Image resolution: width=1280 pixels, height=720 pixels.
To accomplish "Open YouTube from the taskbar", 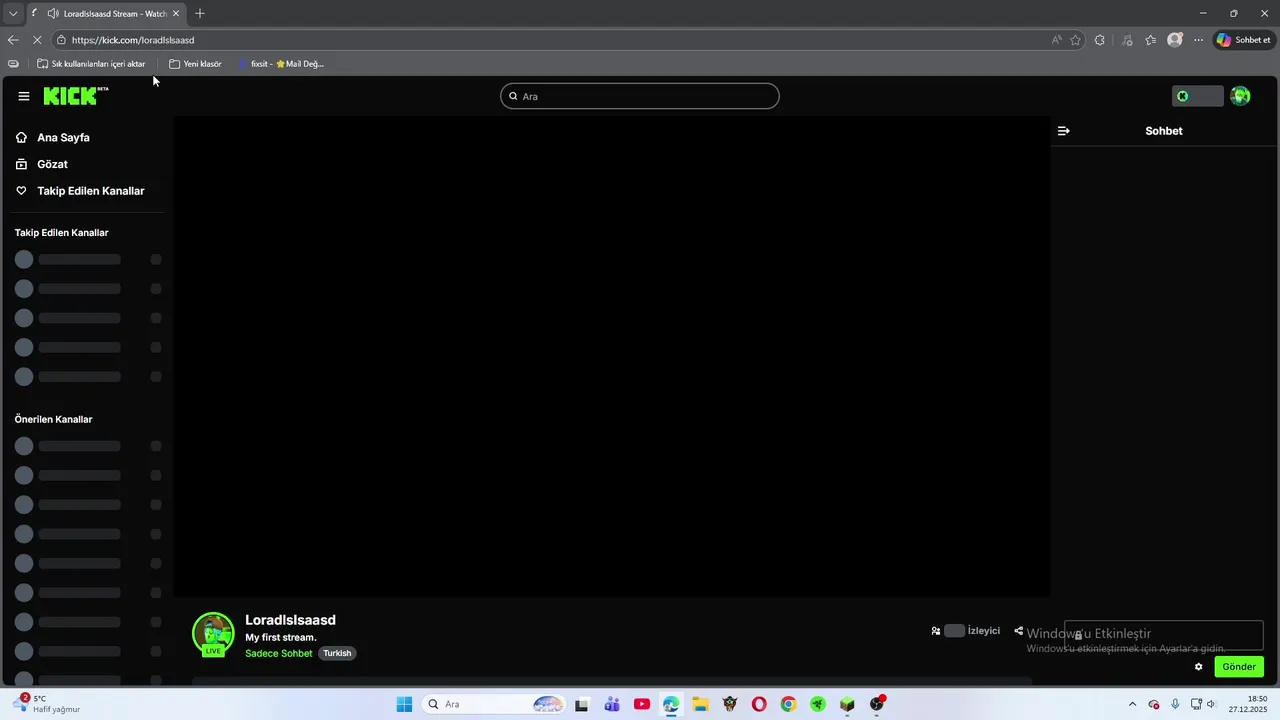I will pos(642,704).
